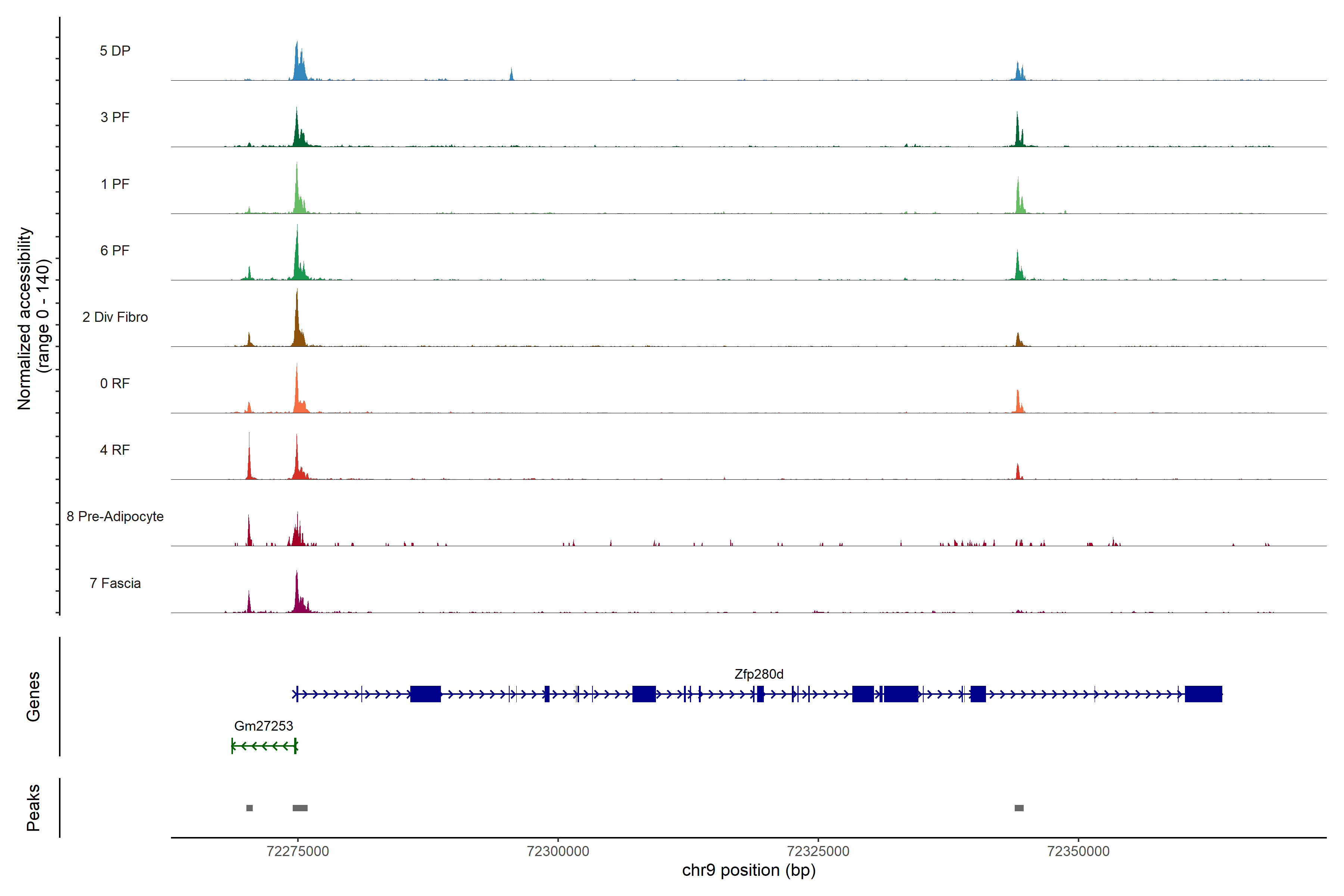Click the chr9 position (bp) axis title
This screenshot has width=1344, height=896.
749,870
